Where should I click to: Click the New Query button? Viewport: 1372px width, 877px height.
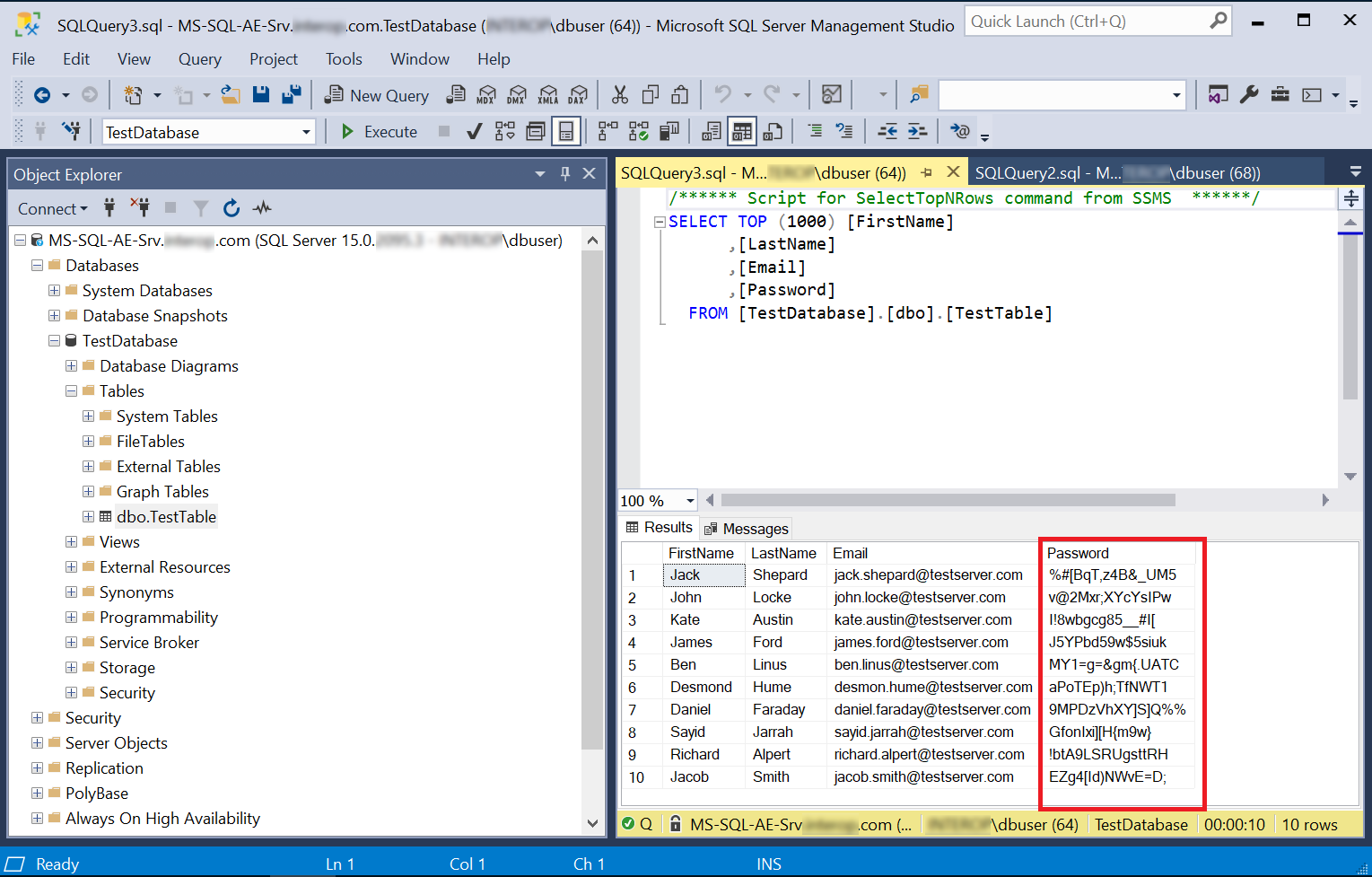pyautogui.click(x=377, y=95)
